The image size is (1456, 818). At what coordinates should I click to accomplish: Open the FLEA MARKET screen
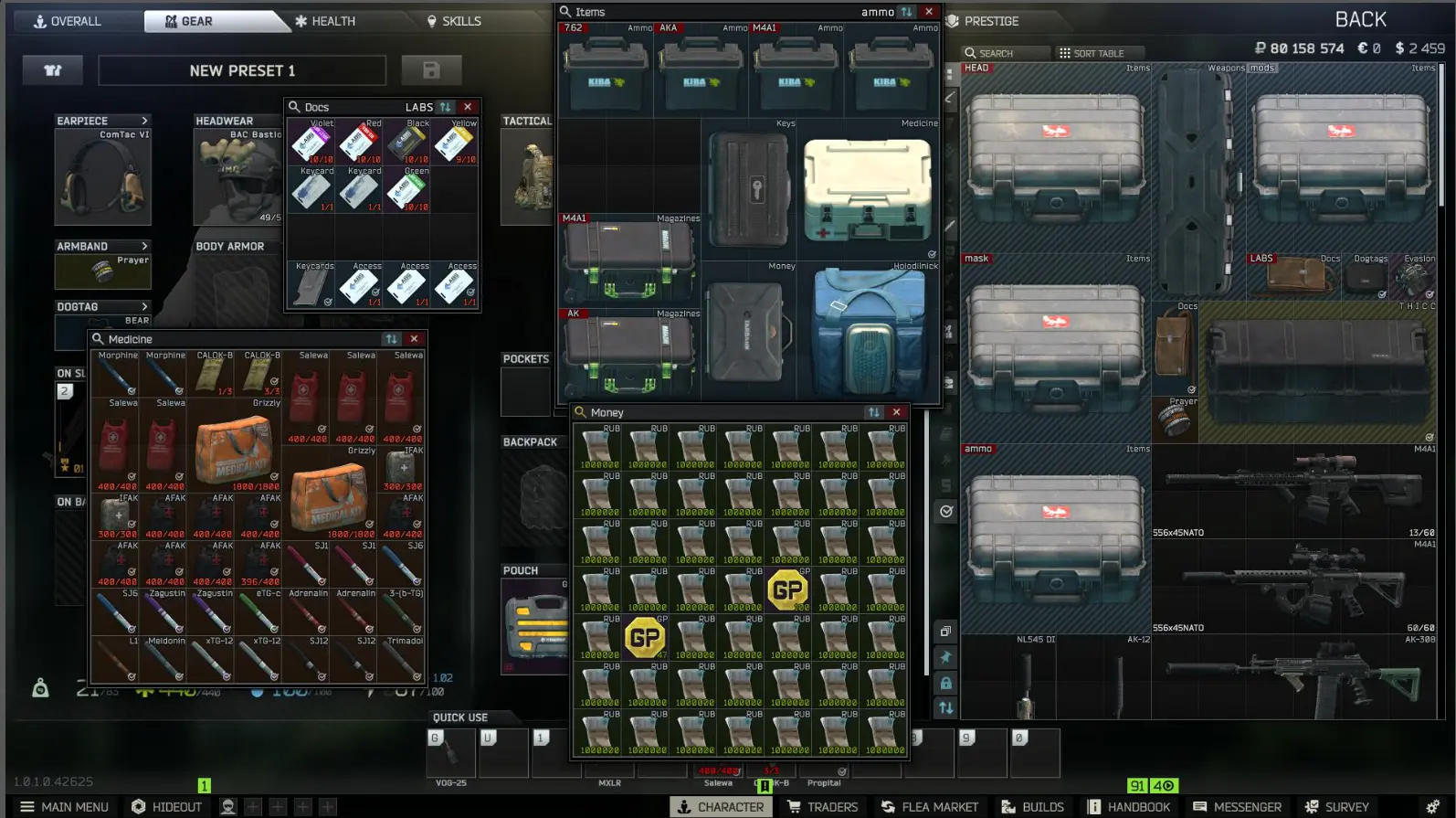(x=930, y=807)
